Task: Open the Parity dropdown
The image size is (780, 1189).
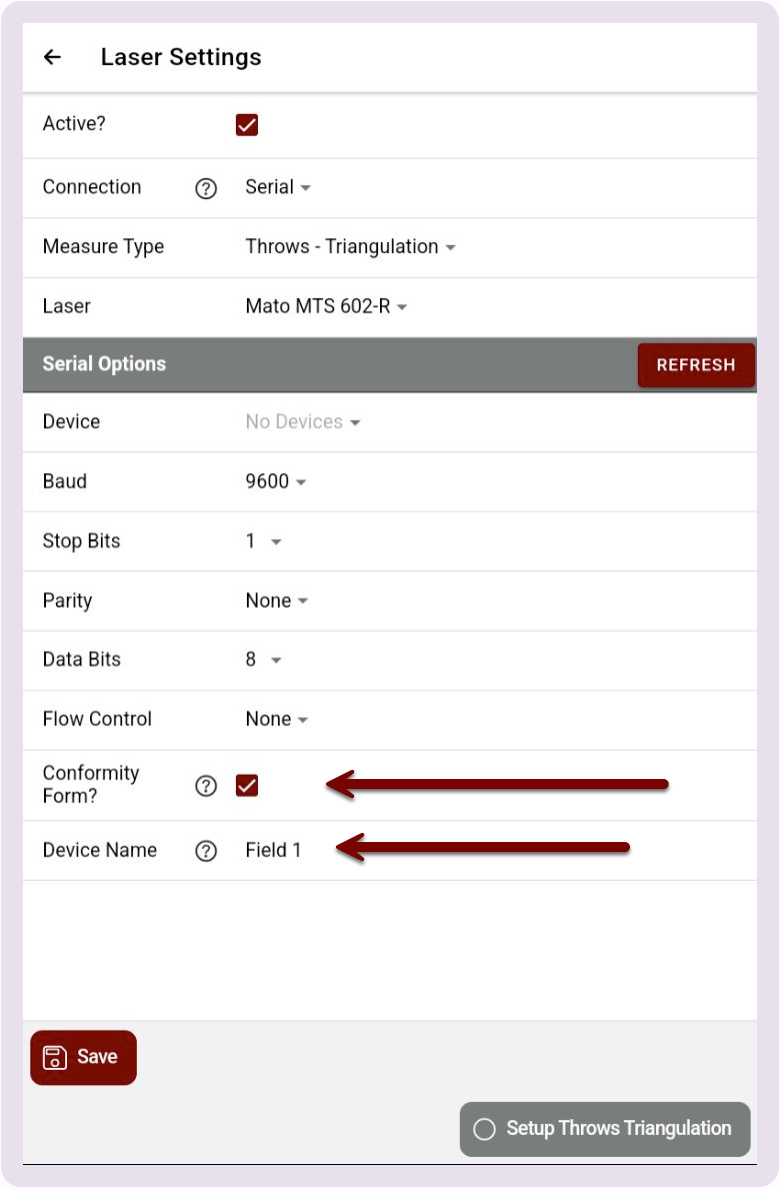Action: coord(277,601)
